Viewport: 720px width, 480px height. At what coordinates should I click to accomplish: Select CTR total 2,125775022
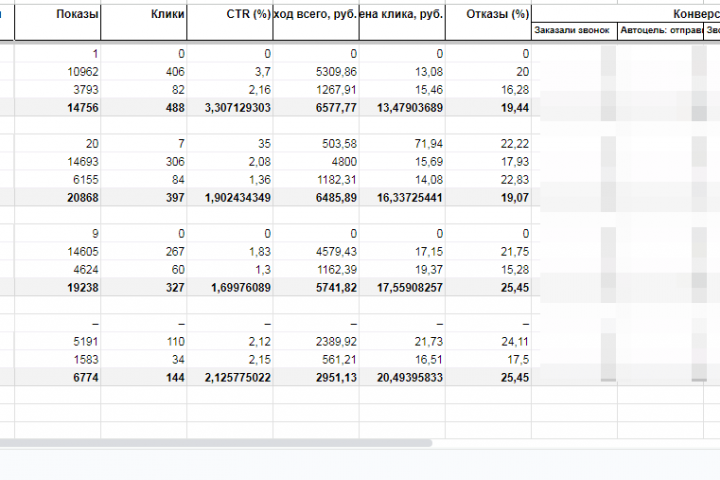(230, 378)
